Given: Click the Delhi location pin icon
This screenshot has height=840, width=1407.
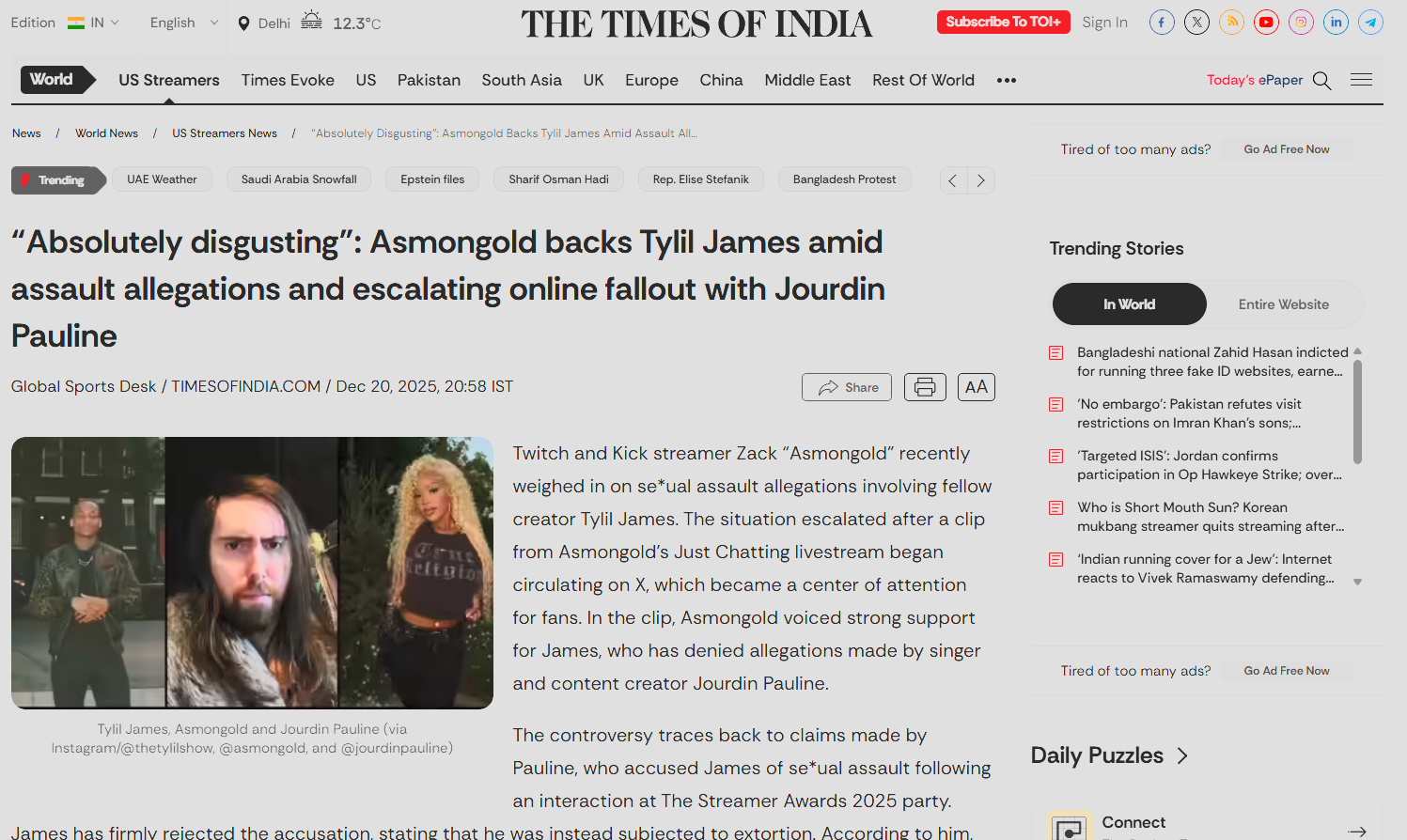Looking at the screenshot, I should 244,23.
